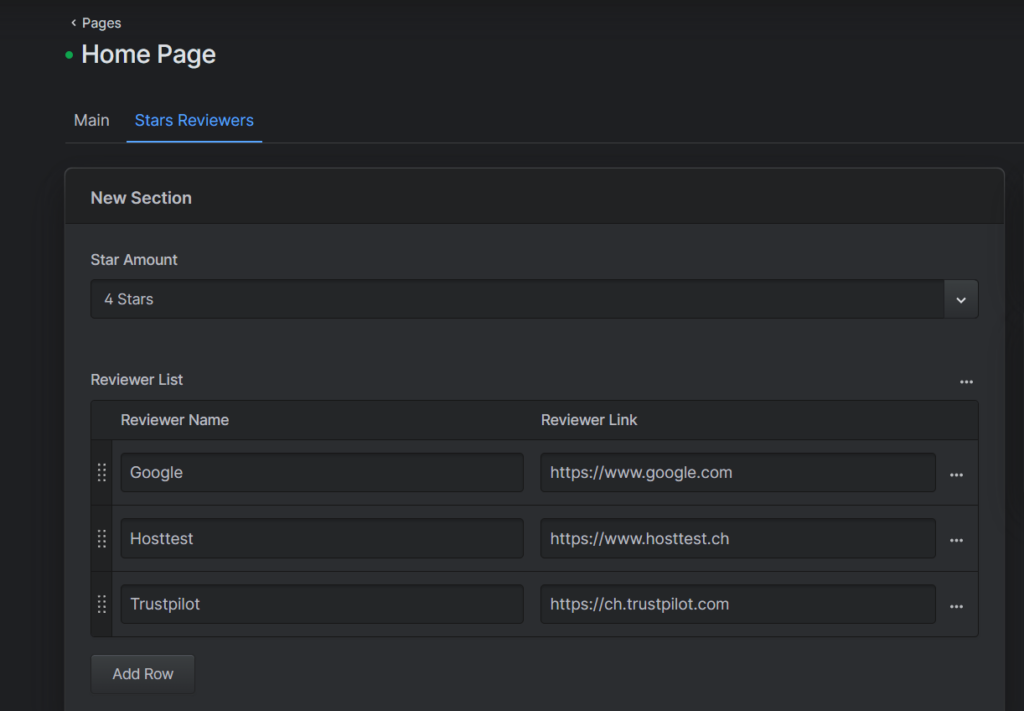Click the Trustpilot row drag handle
The width and height of the screenshot is (1024, 711).
tap(101, 605)
